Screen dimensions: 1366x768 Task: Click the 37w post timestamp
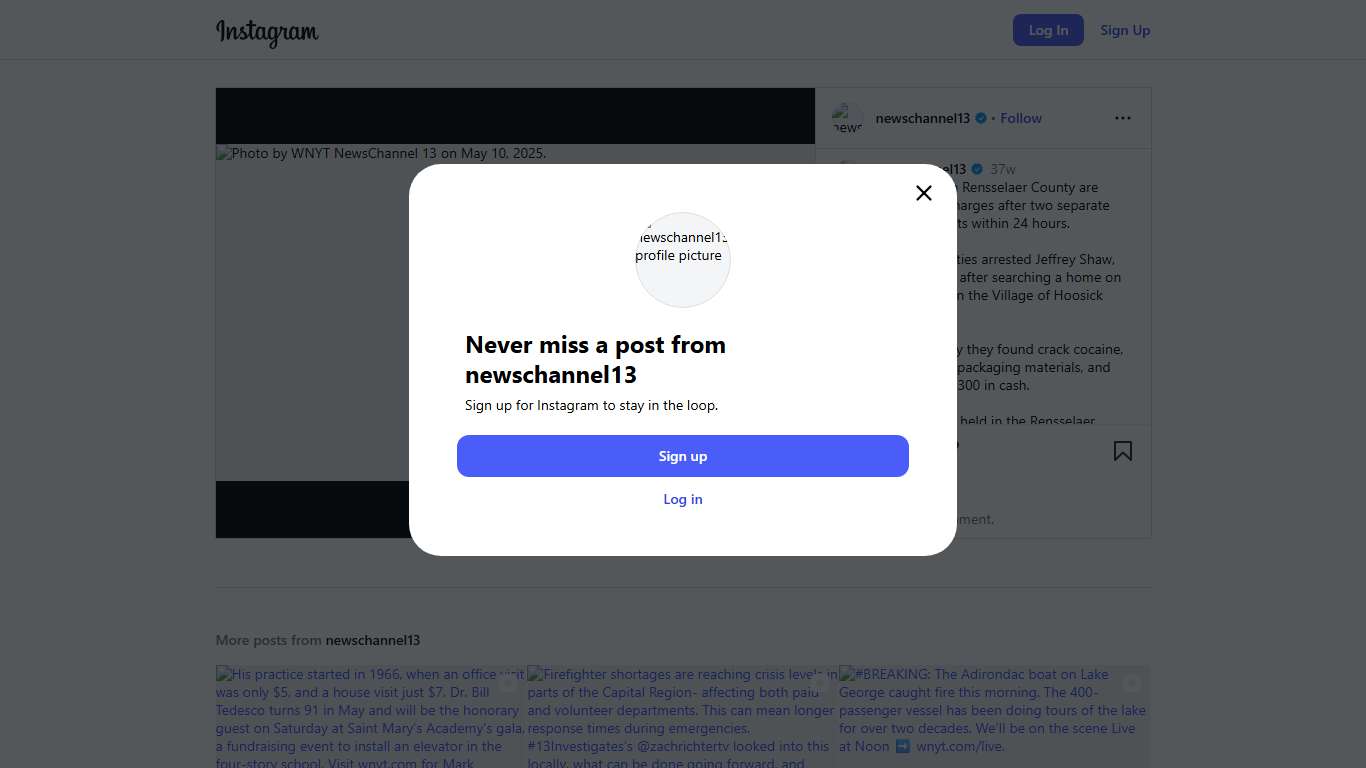(x=1003, y=169)
